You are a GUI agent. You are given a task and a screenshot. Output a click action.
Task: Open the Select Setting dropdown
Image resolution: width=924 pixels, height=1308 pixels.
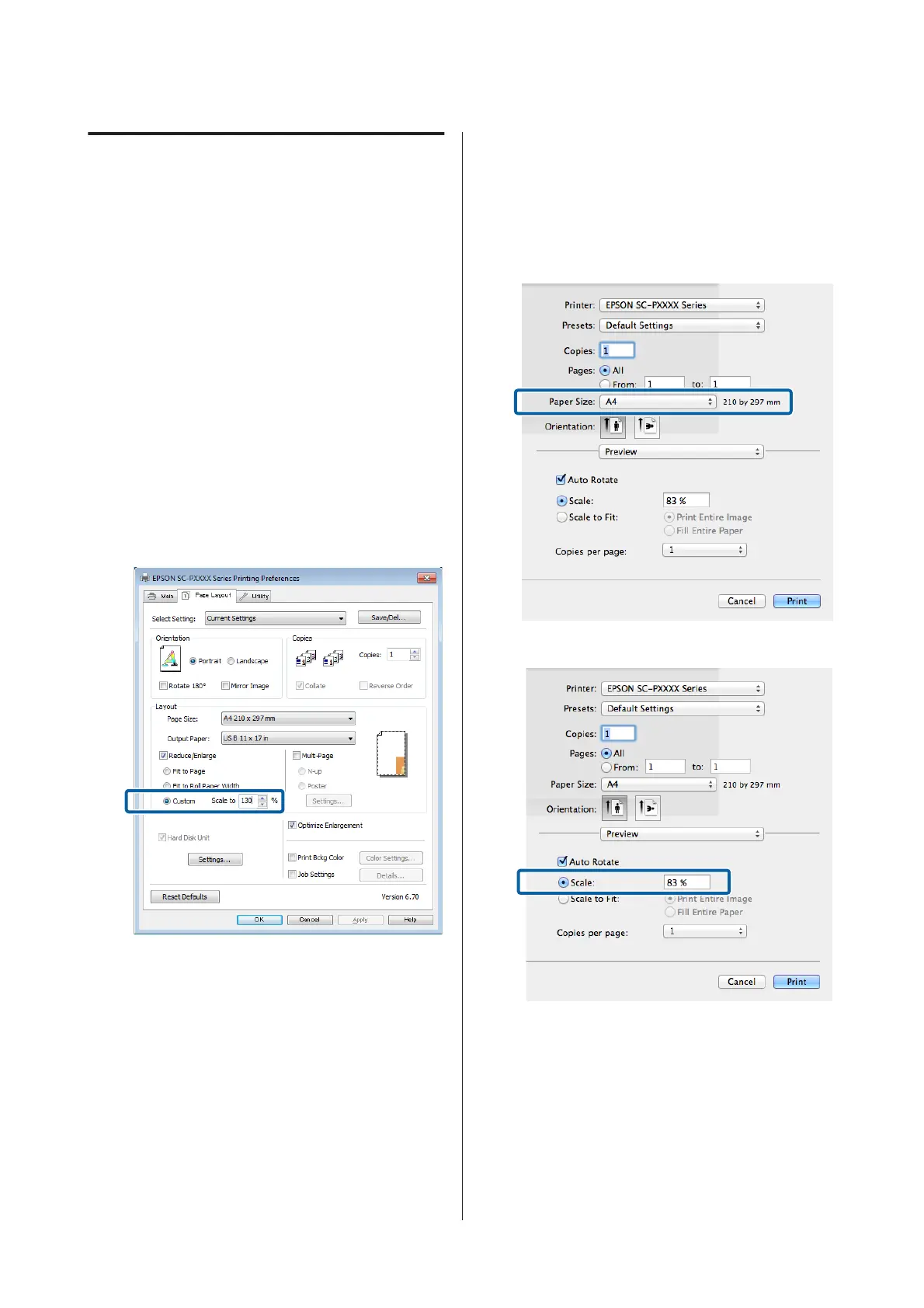click(276, 618)
